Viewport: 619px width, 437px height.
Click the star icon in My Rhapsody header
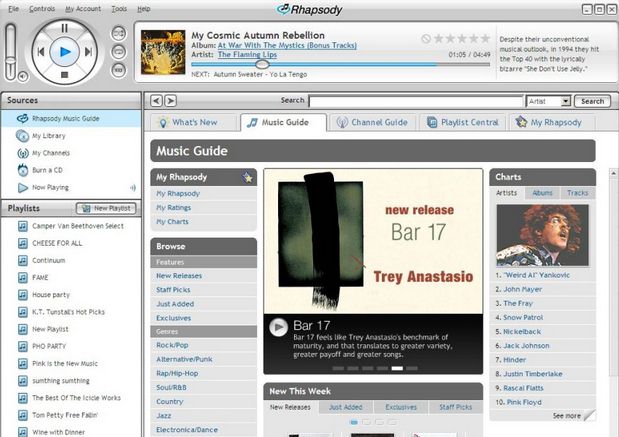coord(248,178)
